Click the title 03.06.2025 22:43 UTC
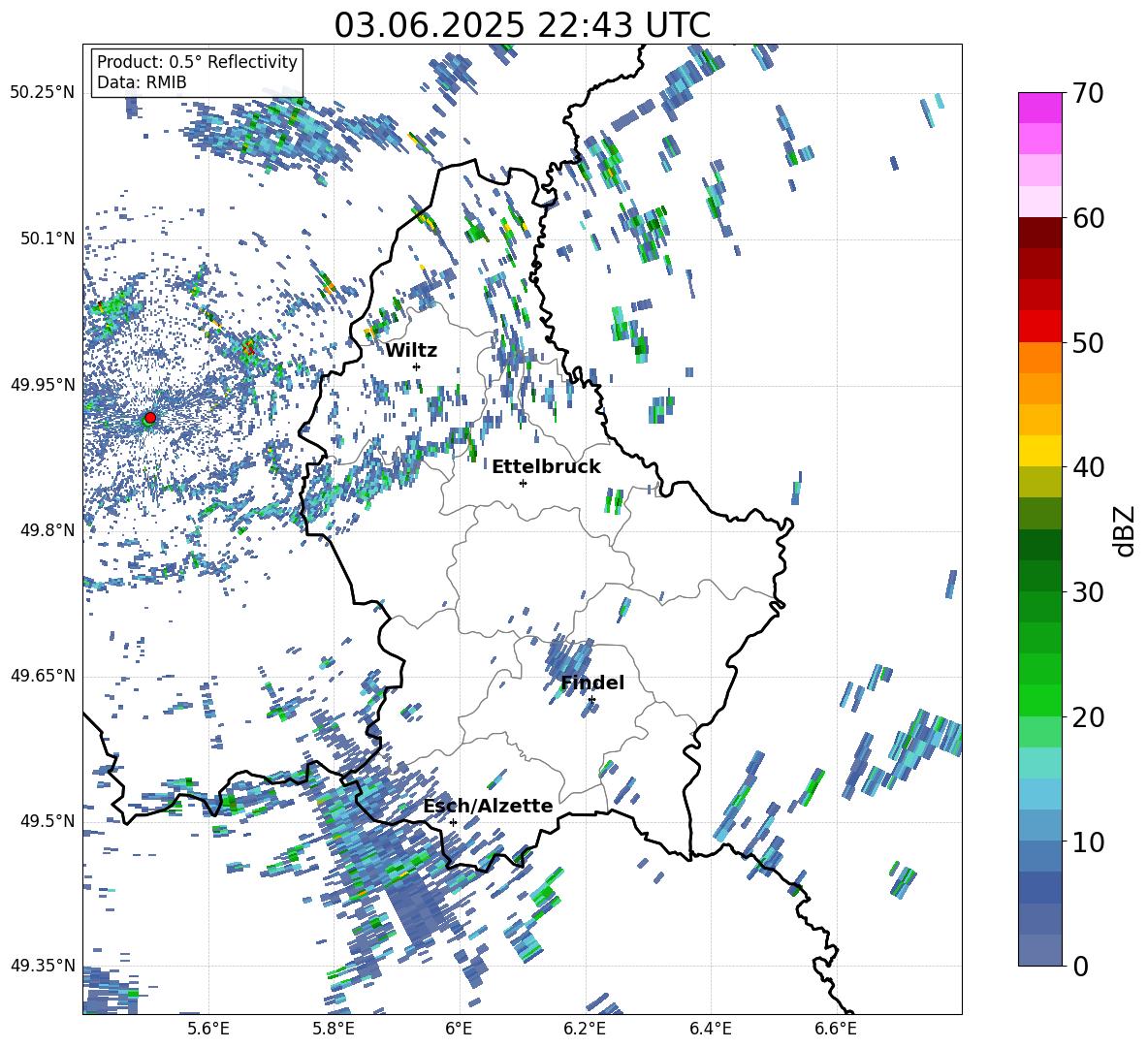 point(522,25)
